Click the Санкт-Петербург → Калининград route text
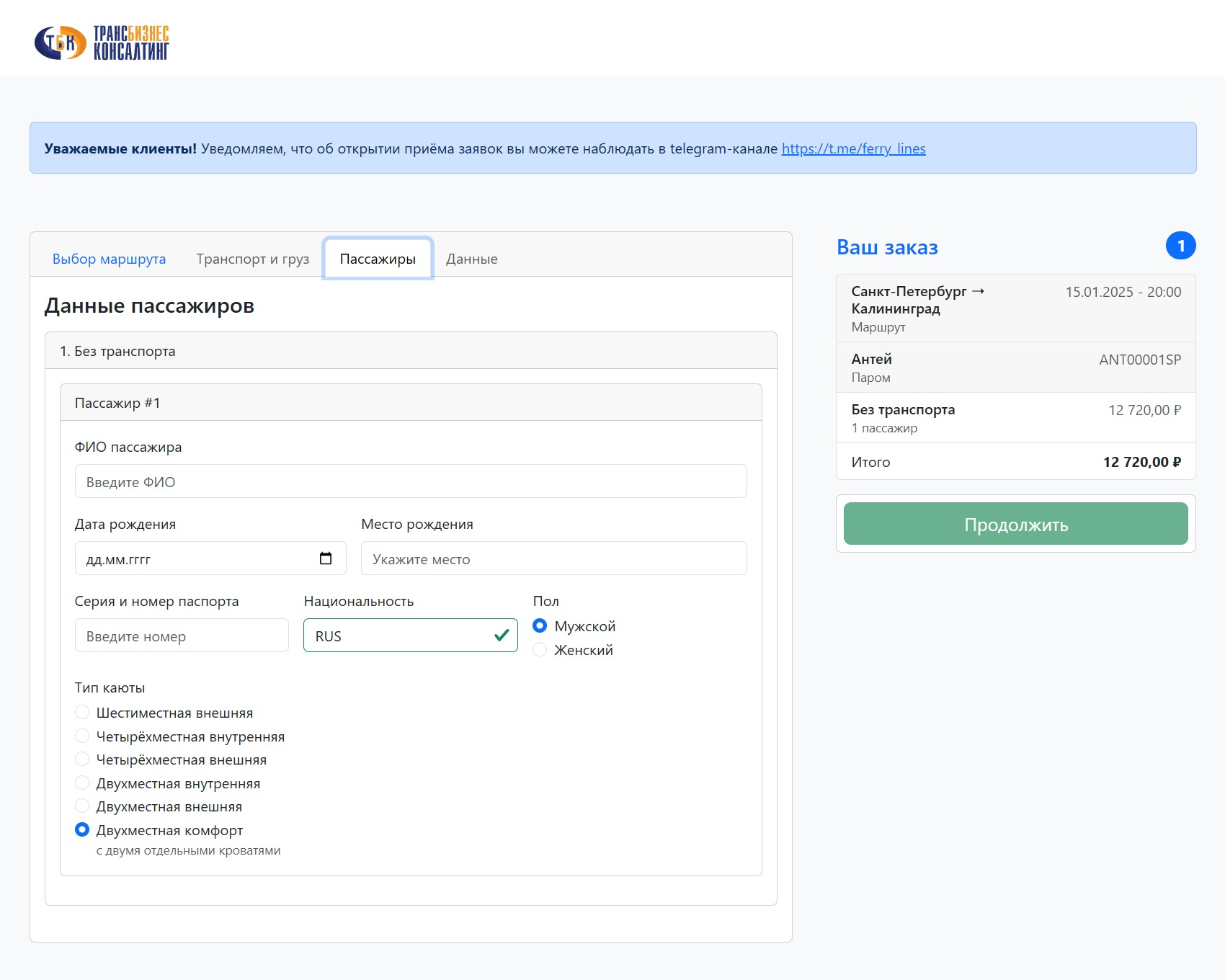The height and width of the screenshot is (980, 1225). 918,300
